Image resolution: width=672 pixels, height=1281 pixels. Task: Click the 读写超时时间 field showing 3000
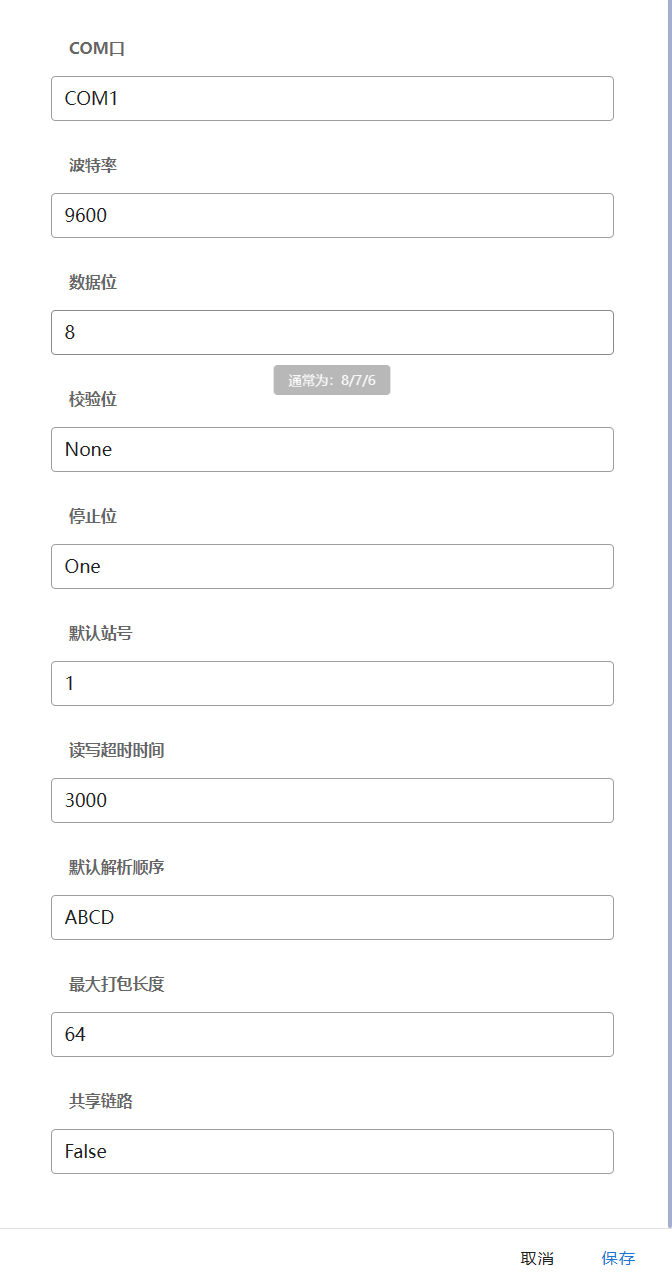332,800
